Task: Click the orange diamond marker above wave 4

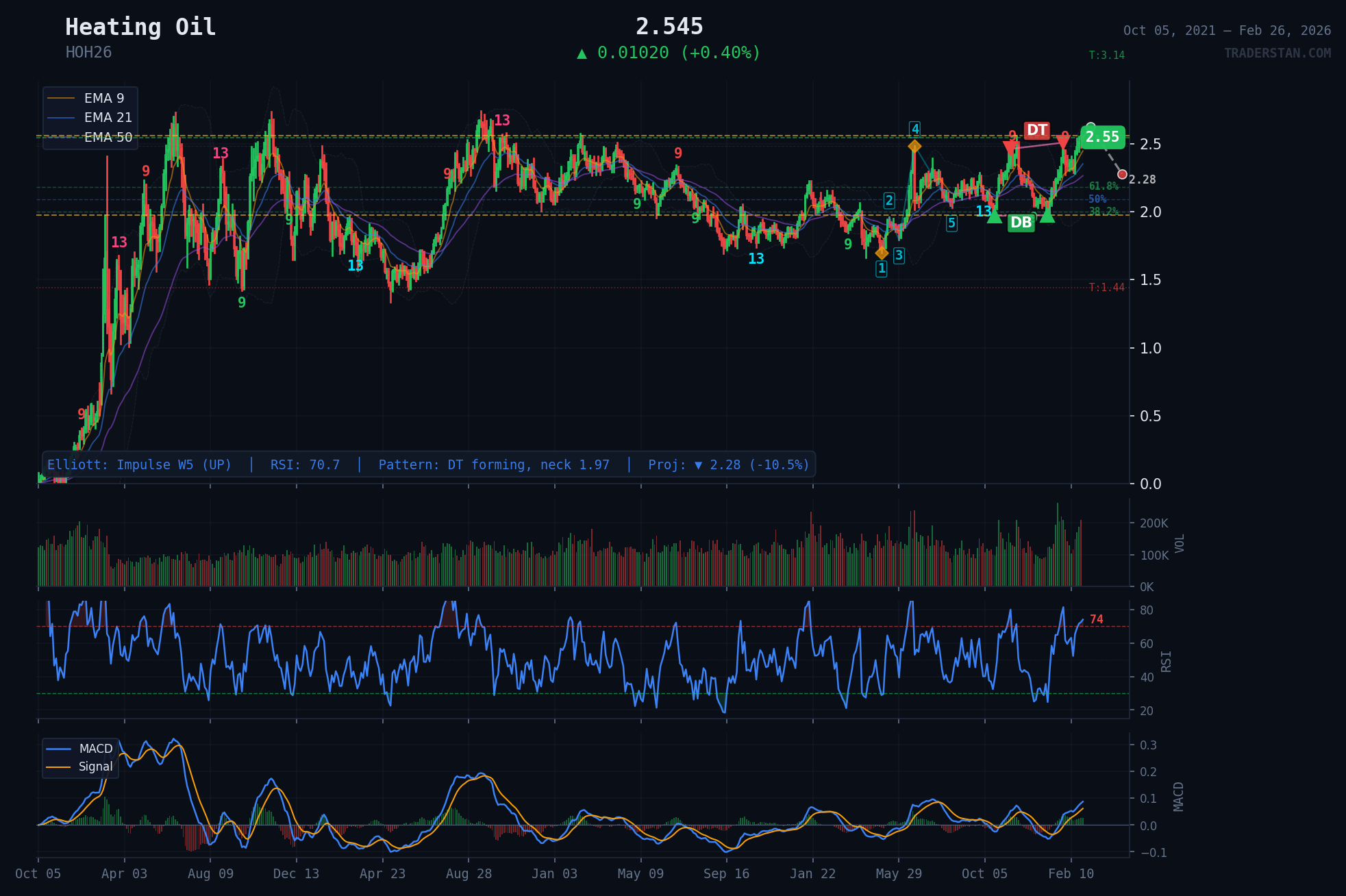Action: click(x=915, y=145)
